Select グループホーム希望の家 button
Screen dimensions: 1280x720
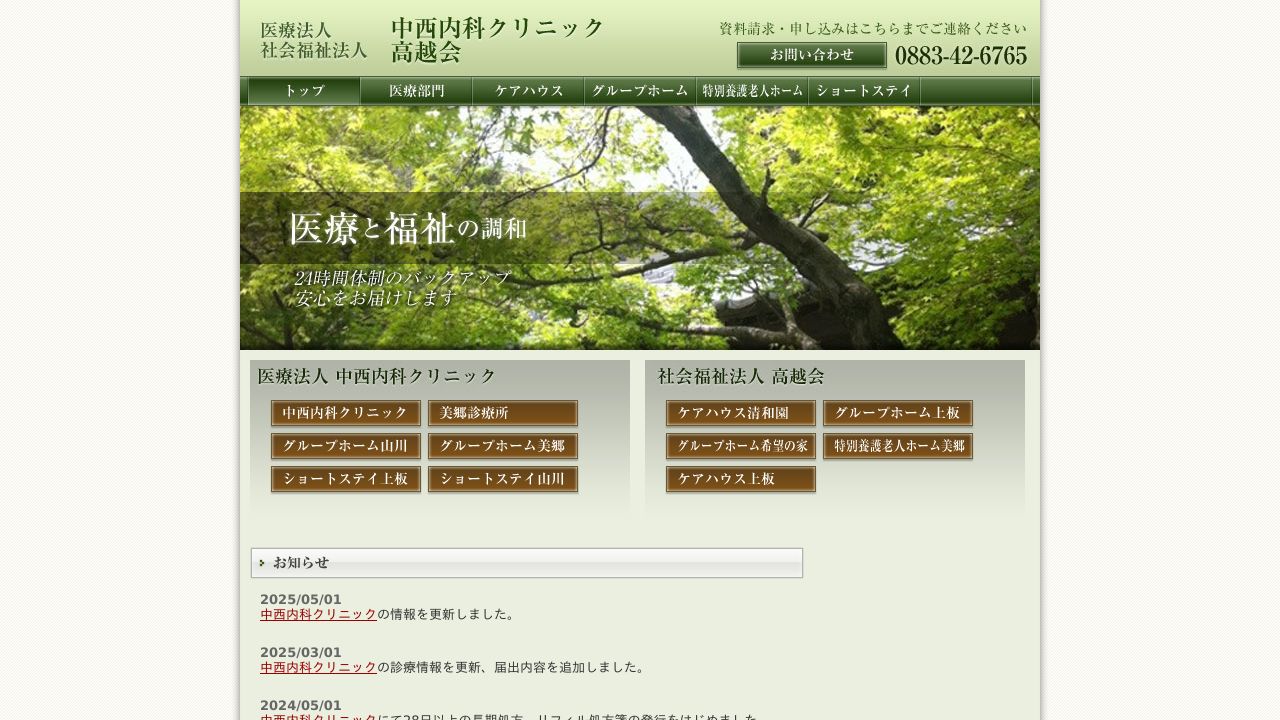pos(740,446)
